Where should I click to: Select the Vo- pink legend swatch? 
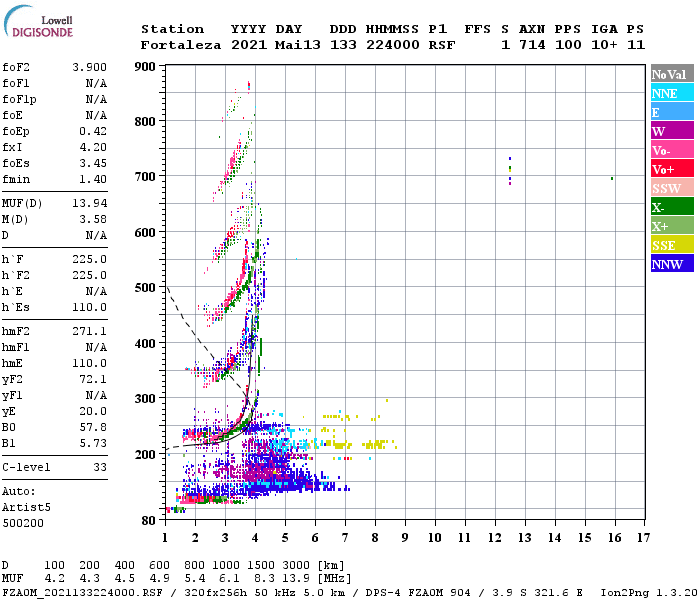pyautogui.click(x=672, y=150)
